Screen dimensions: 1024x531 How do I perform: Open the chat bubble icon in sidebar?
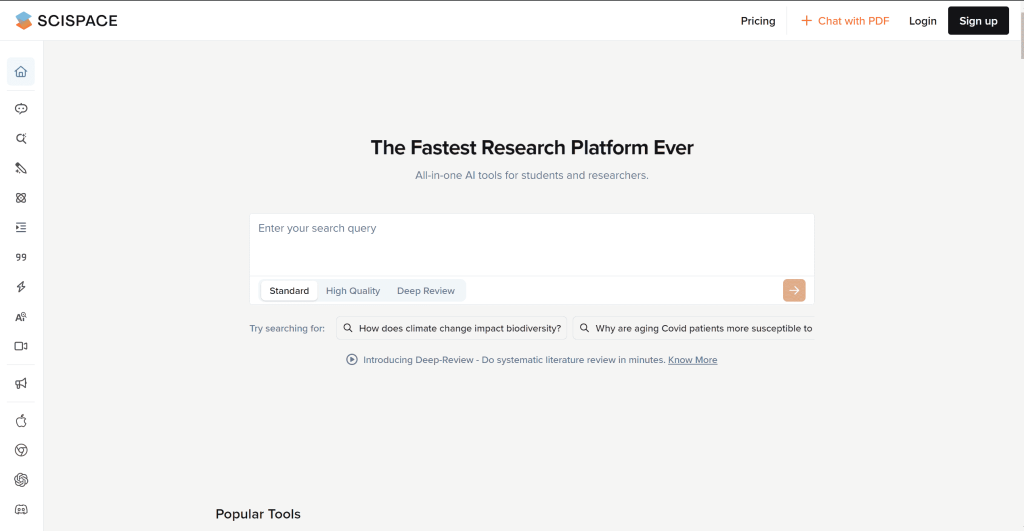pos(21,108)
